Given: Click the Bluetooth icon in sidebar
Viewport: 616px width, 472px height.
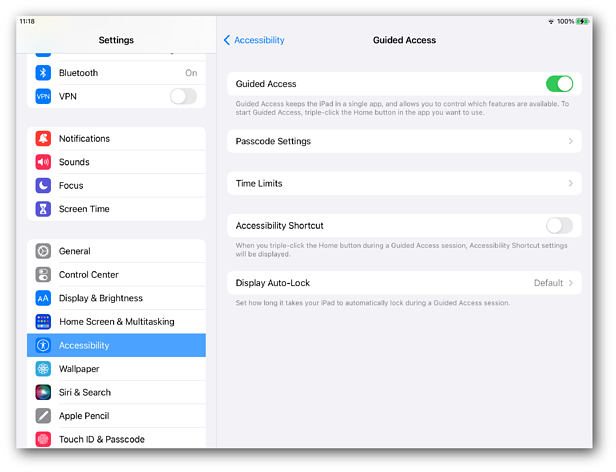Looking at the screenshot, I should 43,73.
